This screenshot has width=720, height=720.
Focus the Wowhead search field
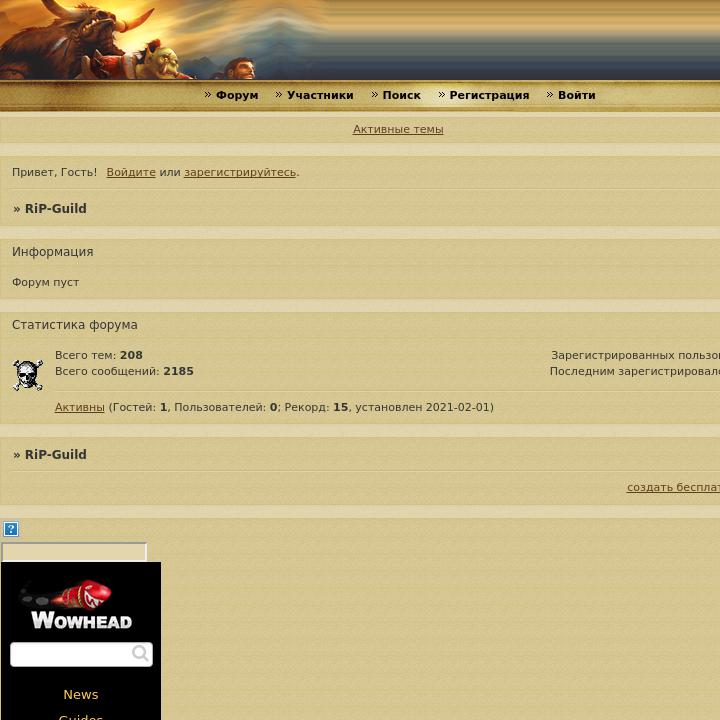point(81,654)
